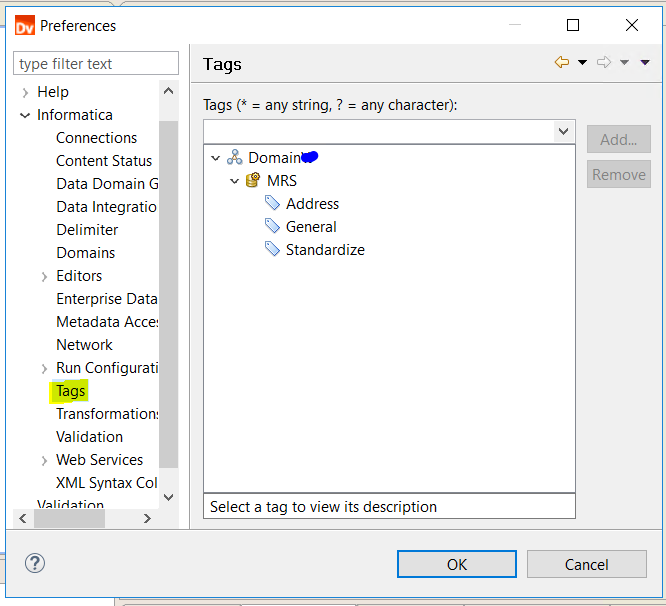Viewport: 666px width, 606px height.
Task: Select the Network preference page
Action: click(x=85, y=344)
